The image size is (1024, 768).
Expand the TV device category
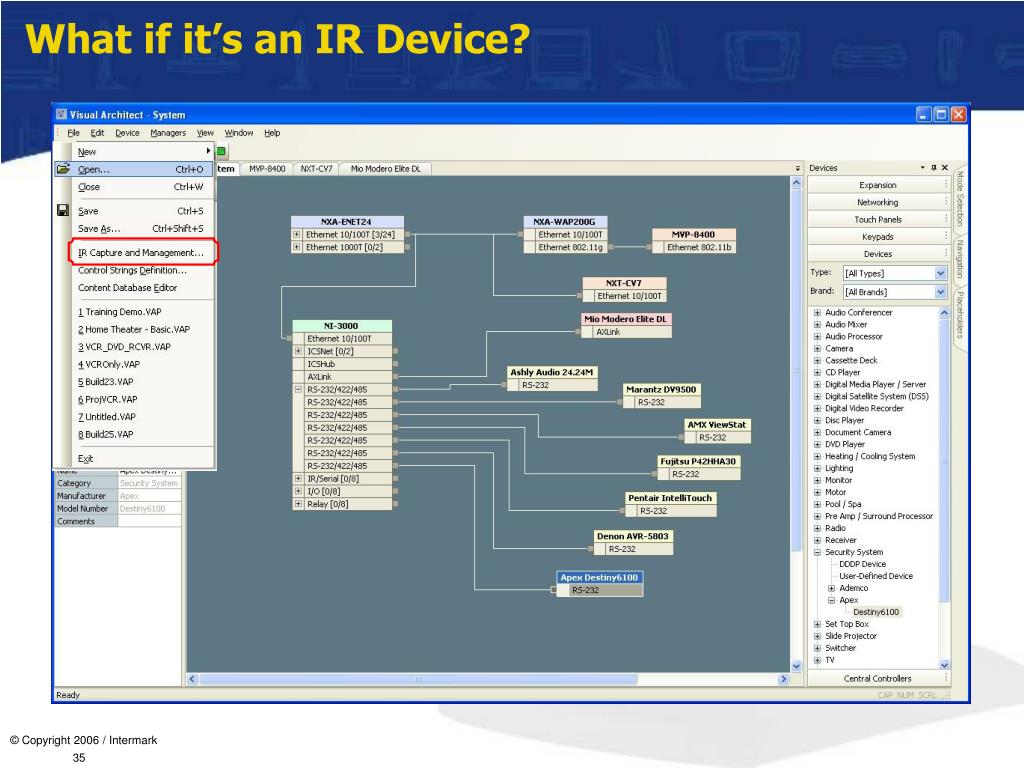[x=817, y=660]
